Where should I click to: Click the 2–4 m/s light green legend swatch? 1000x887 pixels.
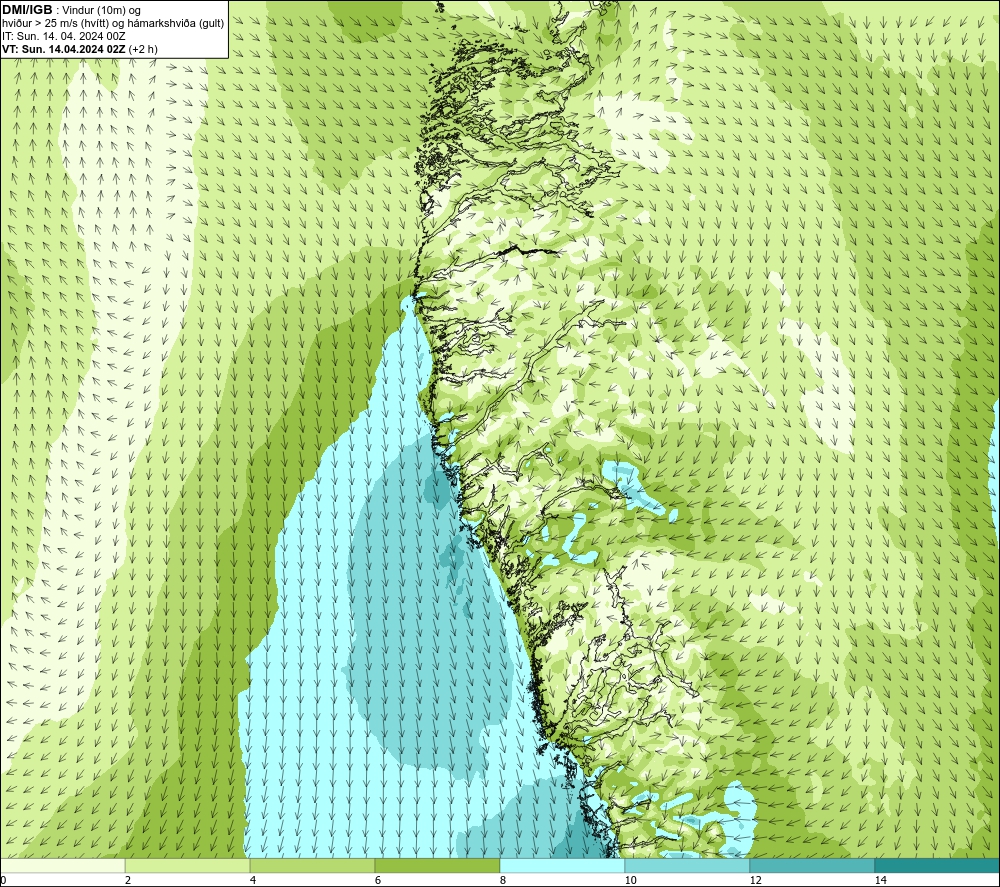click(x=188, y=866)
